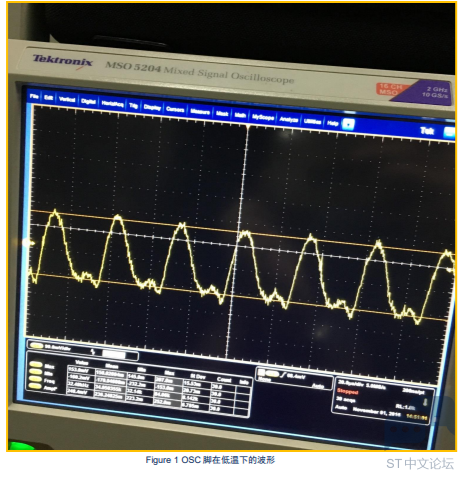Click the Auto trigger mode text
The image size is (463, 479).
[x=318, y=386]
